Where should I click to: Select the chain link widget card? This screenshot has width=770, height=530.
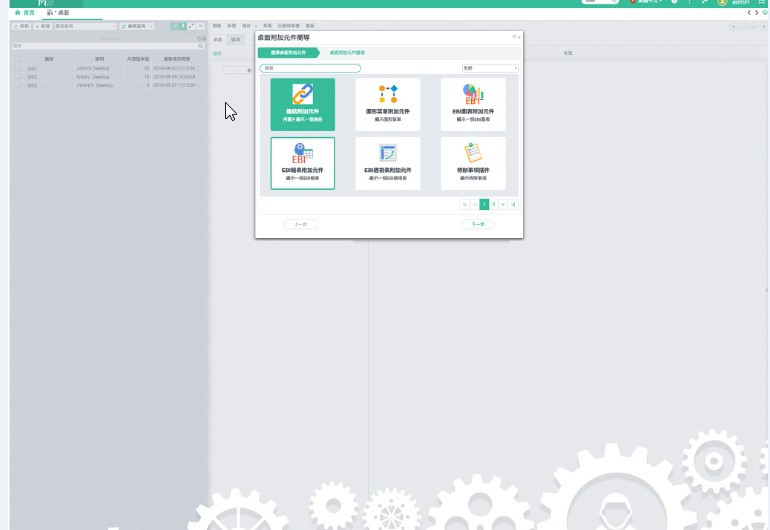pyautogui.click(x=302, y=104)
